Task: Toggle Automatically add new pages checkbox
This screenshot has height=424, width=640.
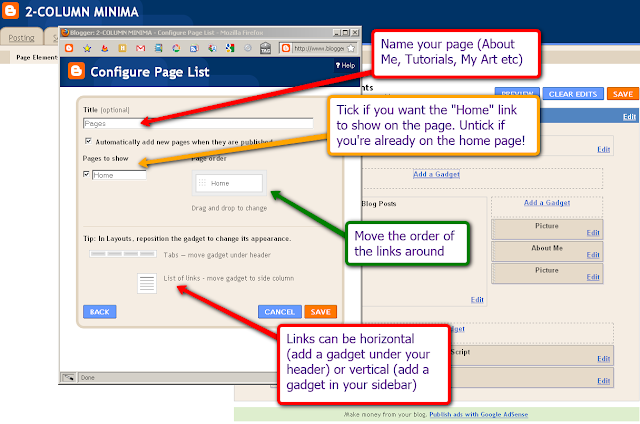Action: coord(88,141)
